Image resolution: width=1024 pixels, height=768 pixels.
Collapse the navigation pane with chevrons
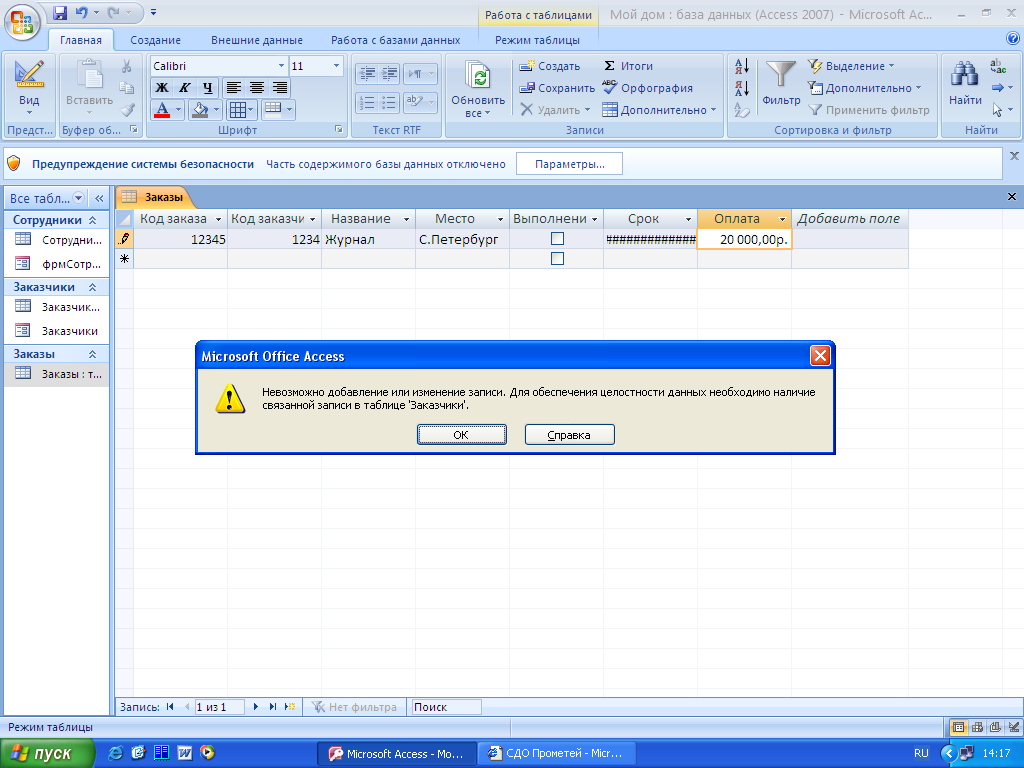(x=99, y=199)
